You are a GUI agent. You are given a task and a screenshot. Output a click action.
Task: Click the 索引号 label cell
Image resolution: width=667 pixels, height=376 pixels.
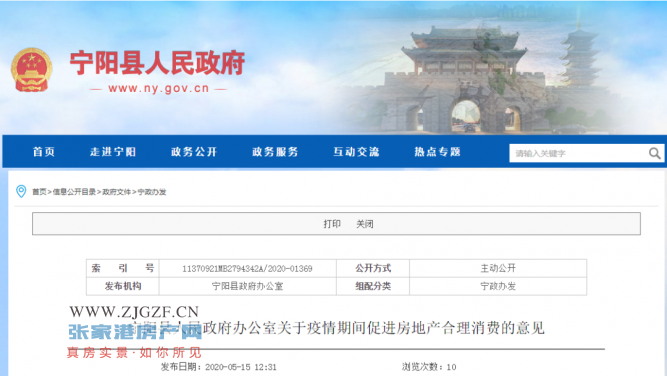click(x=123, y=268)
